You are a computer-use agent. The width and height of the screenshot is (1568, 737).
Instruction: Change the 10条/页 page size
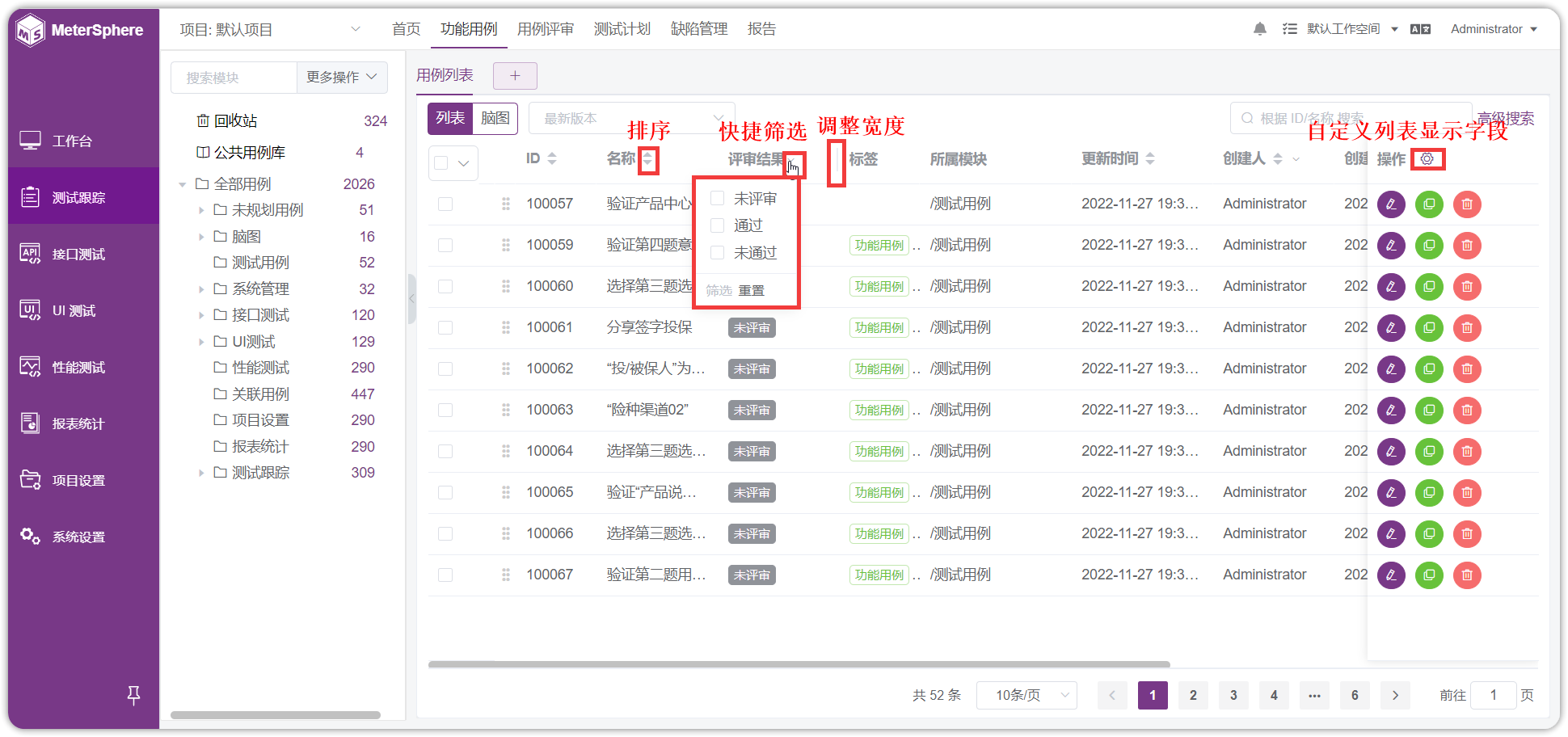(1026, 695)
